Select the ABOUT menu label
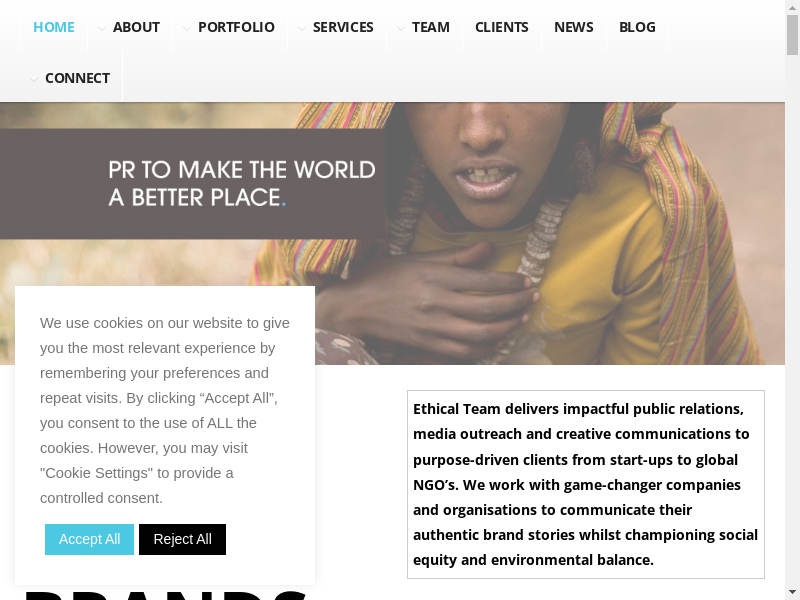Image resolution: width=800 pixels, height=600 pixels. [136, 27]
